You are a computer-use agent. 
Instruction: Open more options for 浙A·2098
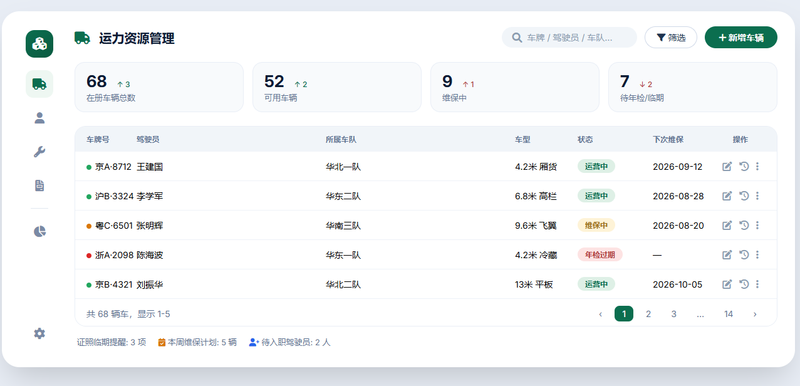pyautogui.click(x=757, y=254)
